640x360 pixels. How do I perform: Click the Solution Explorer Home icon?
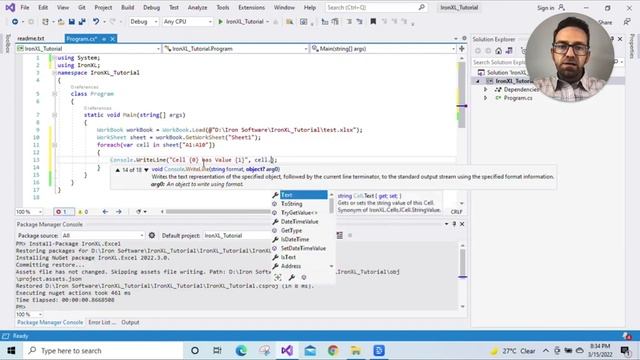(498, 51)
